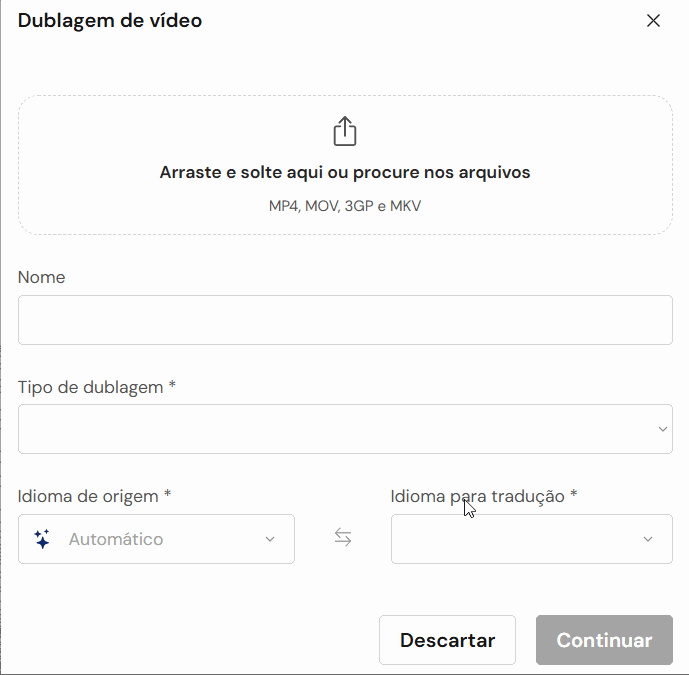Click the chevron in Idioma para tradução
Viewport: 689px width, 675px height.
pyautogui.click(x=648, y=539)
